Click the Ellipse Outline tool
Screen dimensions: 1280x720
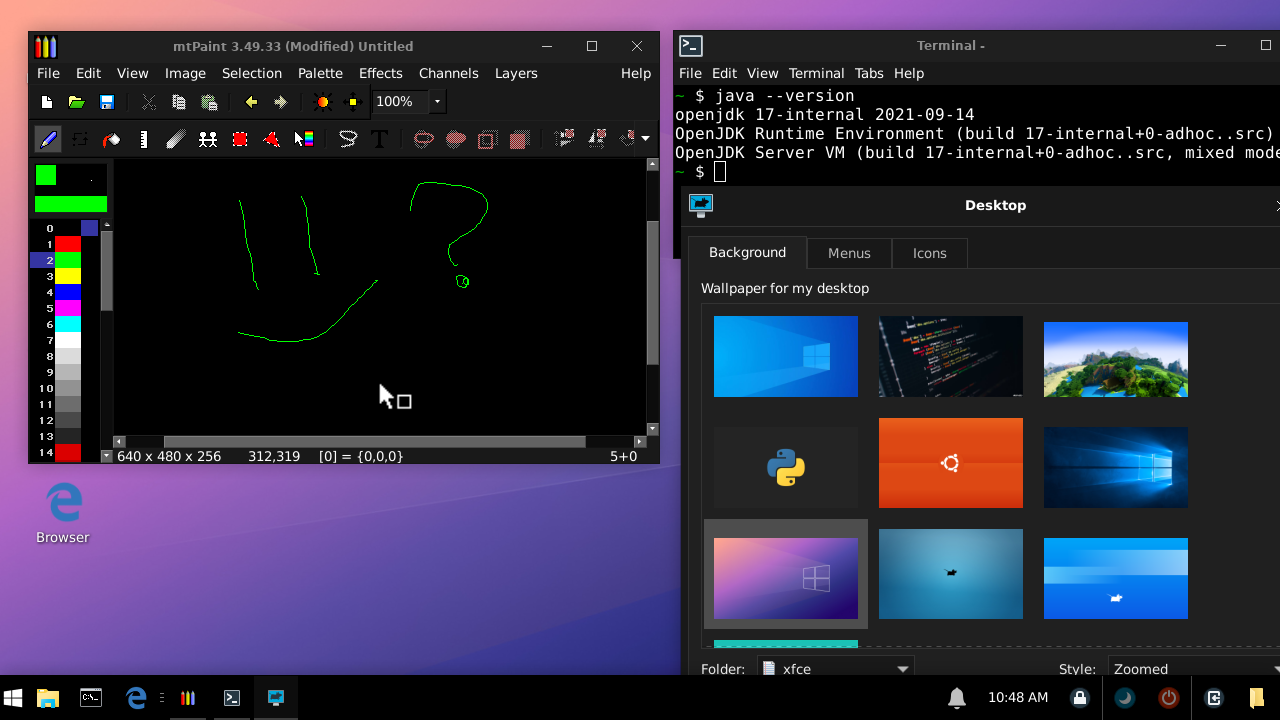tap(423, 139)
